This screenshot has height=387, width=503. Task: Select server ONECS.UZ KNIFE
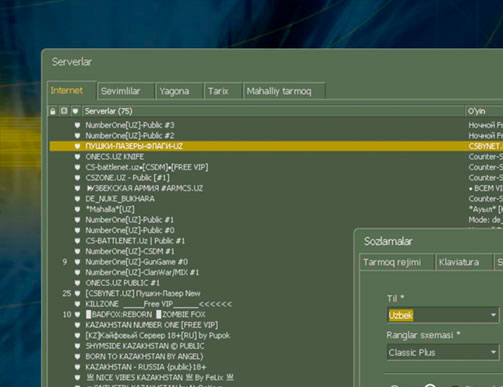[x=115, y=157]
